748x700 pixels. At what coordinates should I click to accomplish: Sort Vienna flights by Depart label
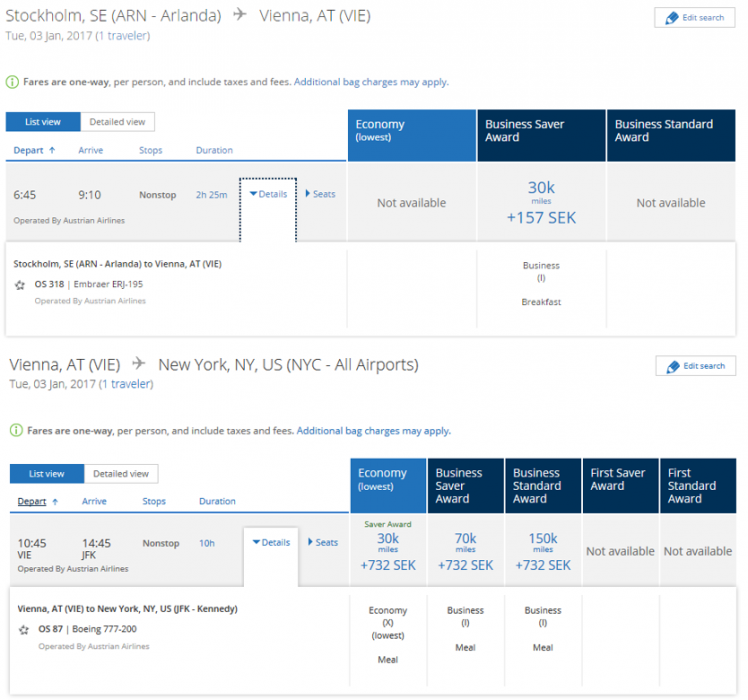coord(32,501)
